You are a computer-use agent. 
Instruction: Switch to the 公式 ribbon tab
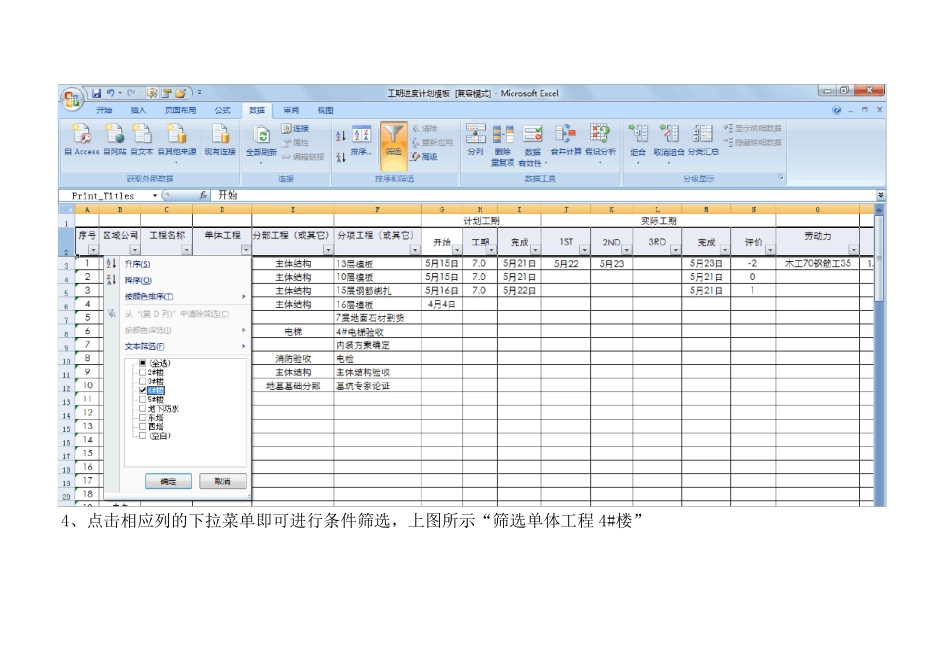pos(222,110)
